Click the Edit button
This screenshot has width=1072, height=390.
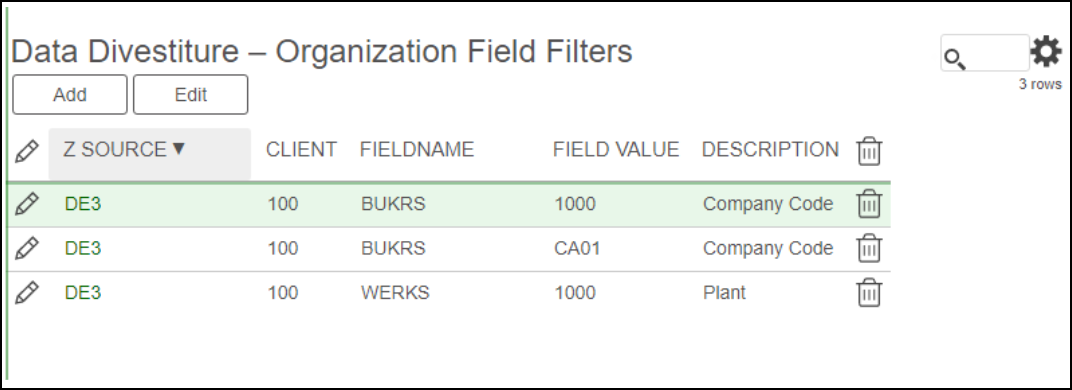tap(191, 94)
